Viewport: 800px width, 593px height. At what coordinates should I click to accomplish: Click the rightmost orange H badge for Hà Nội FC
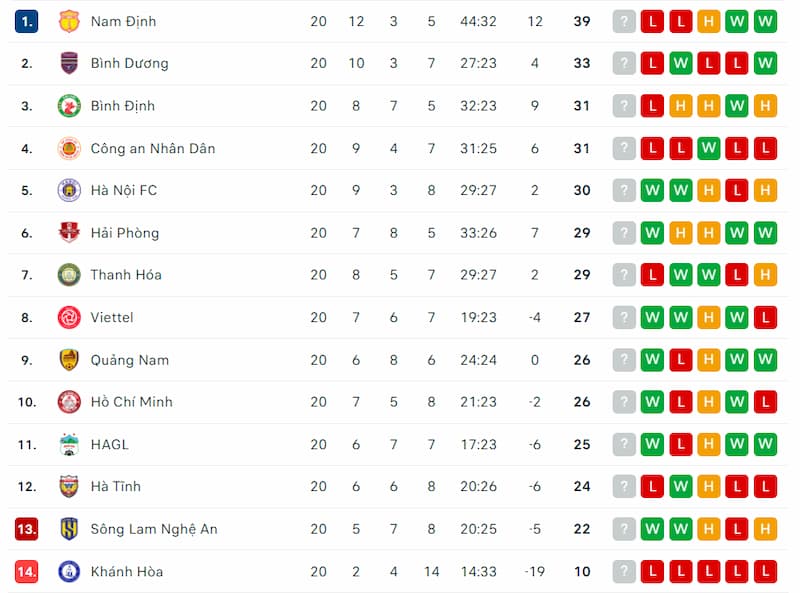[766, 190]
